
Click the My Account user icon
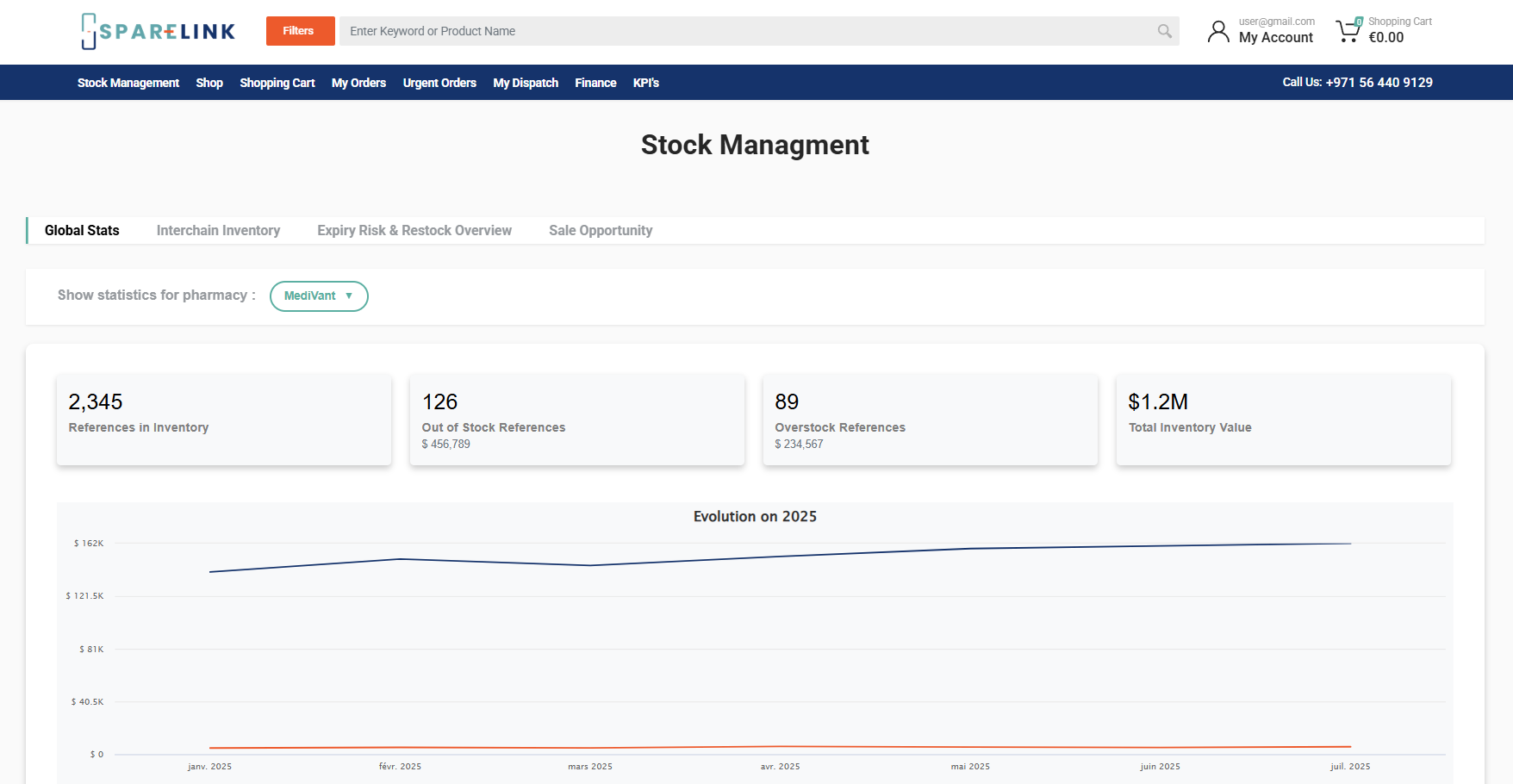1217,31
